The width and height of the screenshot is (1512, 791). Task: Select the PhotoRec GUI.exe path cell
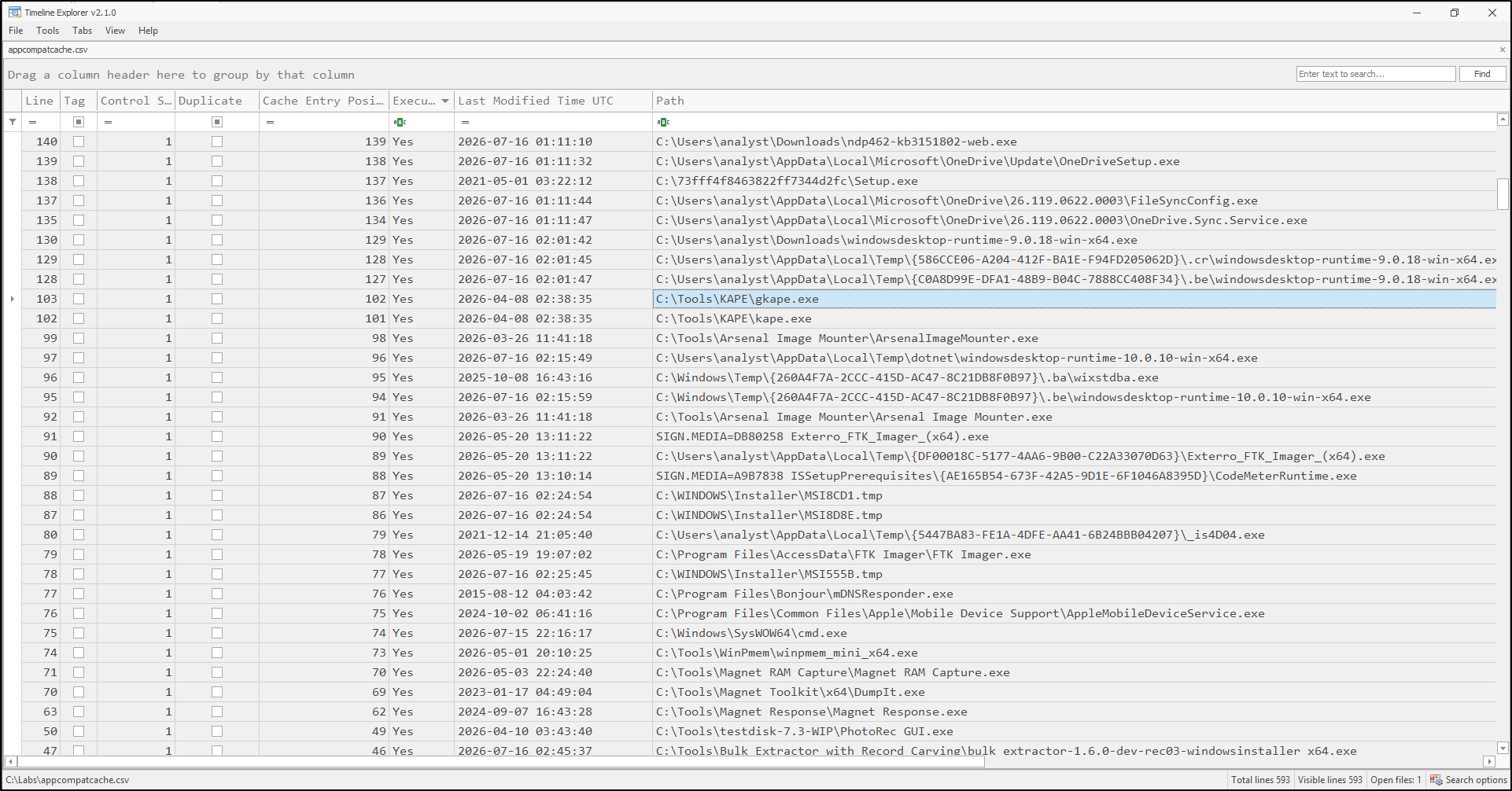(1074, 731)
